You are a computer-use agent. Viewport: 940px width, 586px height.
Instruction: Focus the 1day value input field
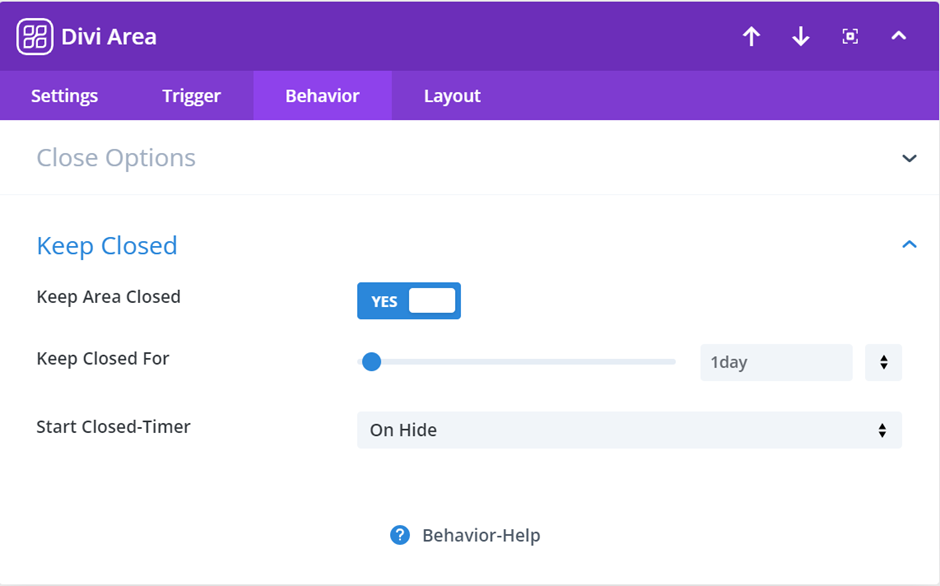(776, 362)
